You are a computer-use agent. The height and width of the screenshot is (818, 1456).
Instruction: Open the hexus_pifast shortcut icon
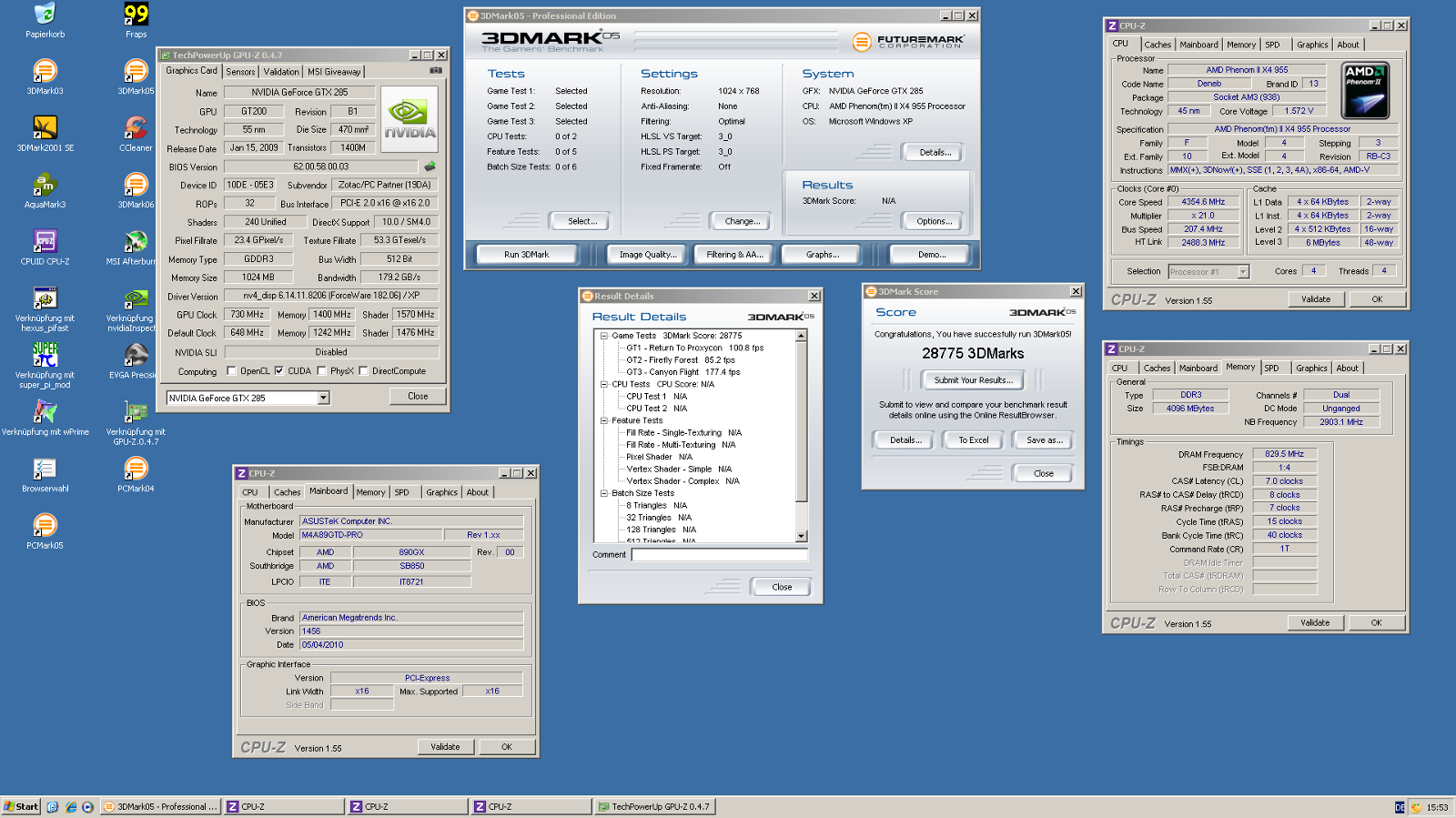(x=45, y=298)
